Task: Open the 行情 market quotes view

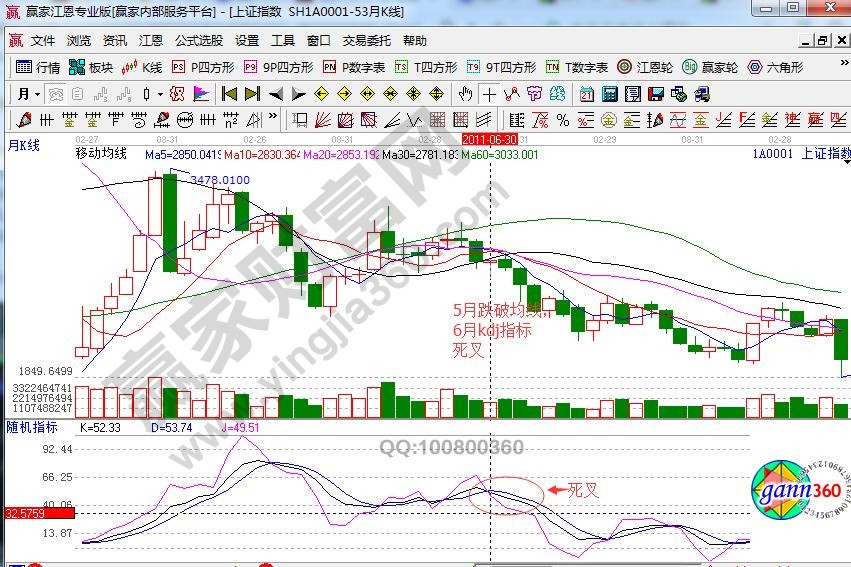Action: pyautogui.click(x=39, y=68)
